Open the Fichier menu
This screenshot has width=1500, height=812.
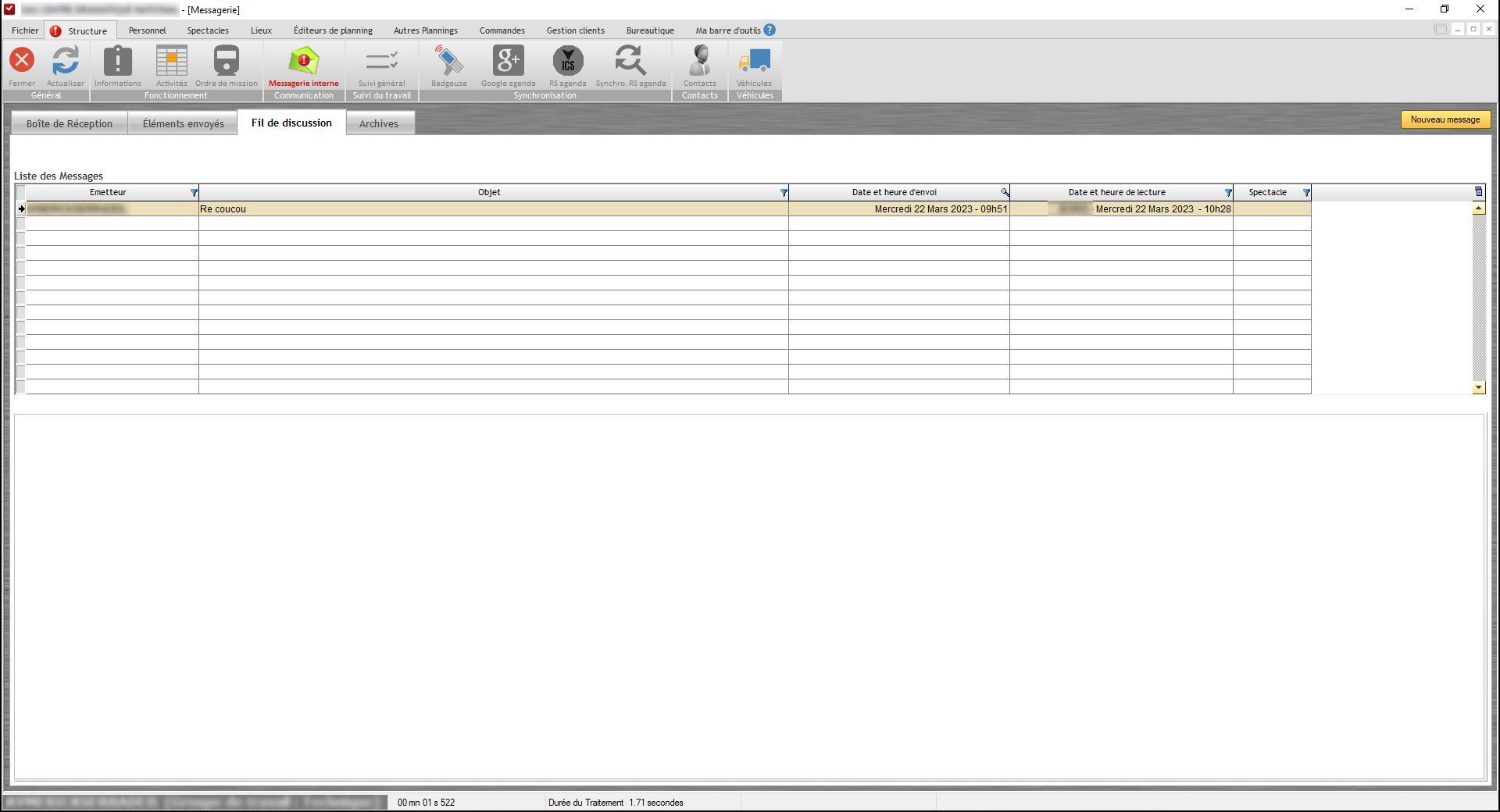click(25, 30)
